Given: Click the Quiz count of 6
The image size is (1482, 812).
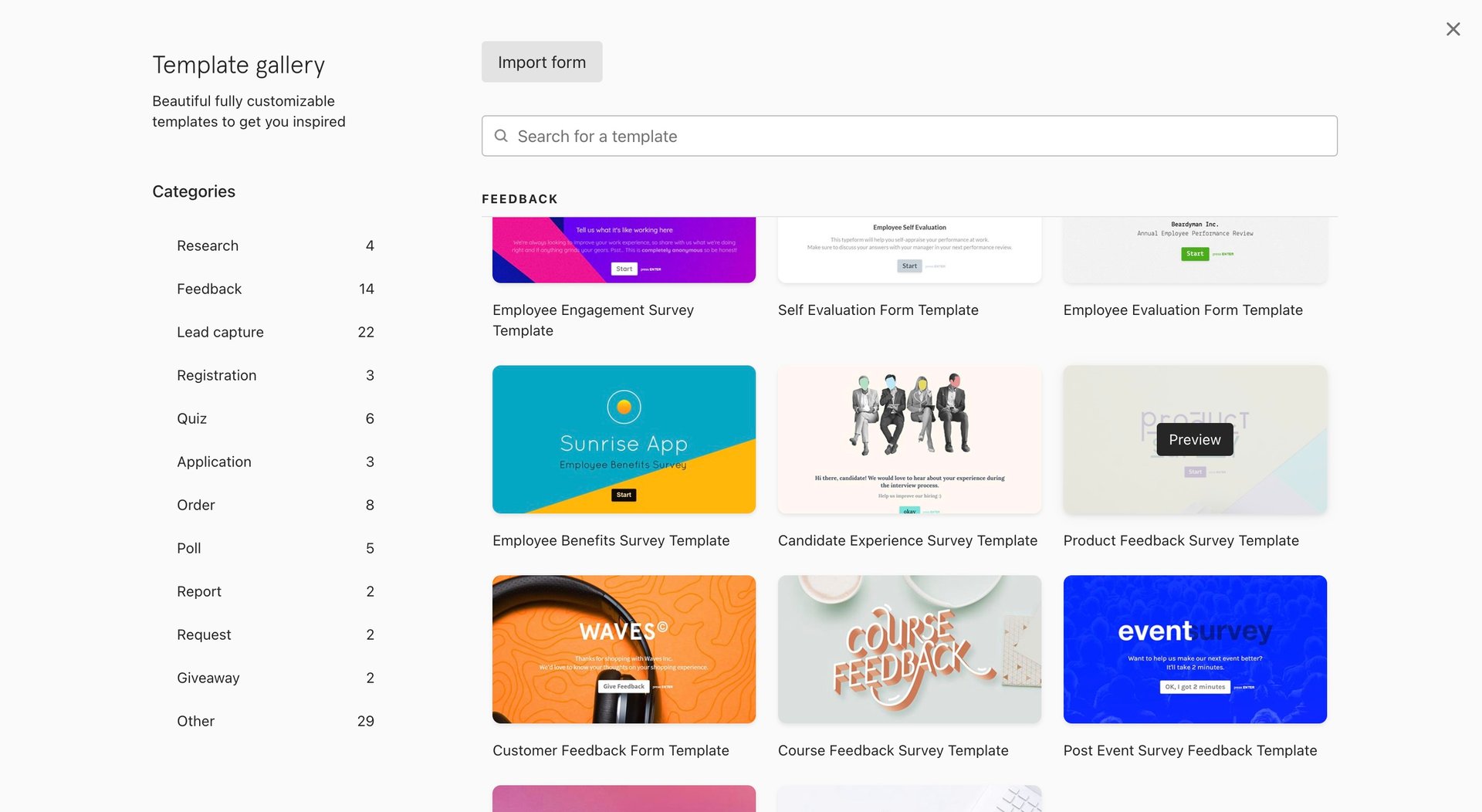Looking at the screenshot, I should tap(370, 418).
